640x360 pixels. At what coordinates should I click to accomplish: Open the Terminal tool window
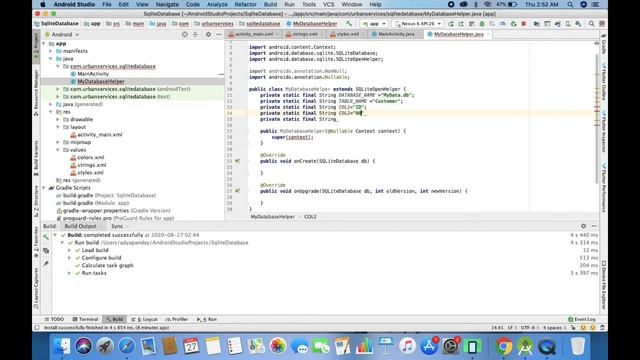point(85,319)
